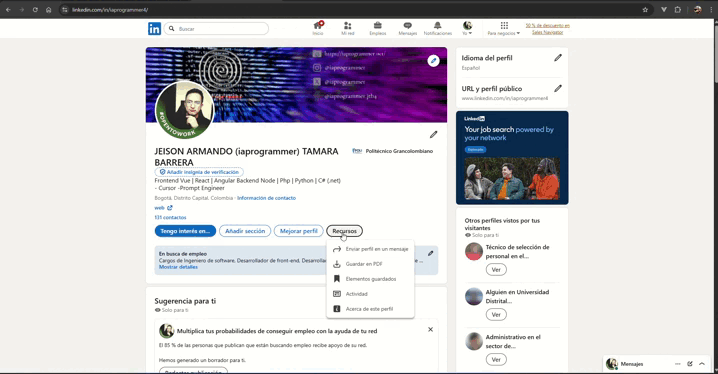The height and width of the screenshot is (374, 718).
Task: Select Actividad from Recursos menu
Action: [370, 294]
